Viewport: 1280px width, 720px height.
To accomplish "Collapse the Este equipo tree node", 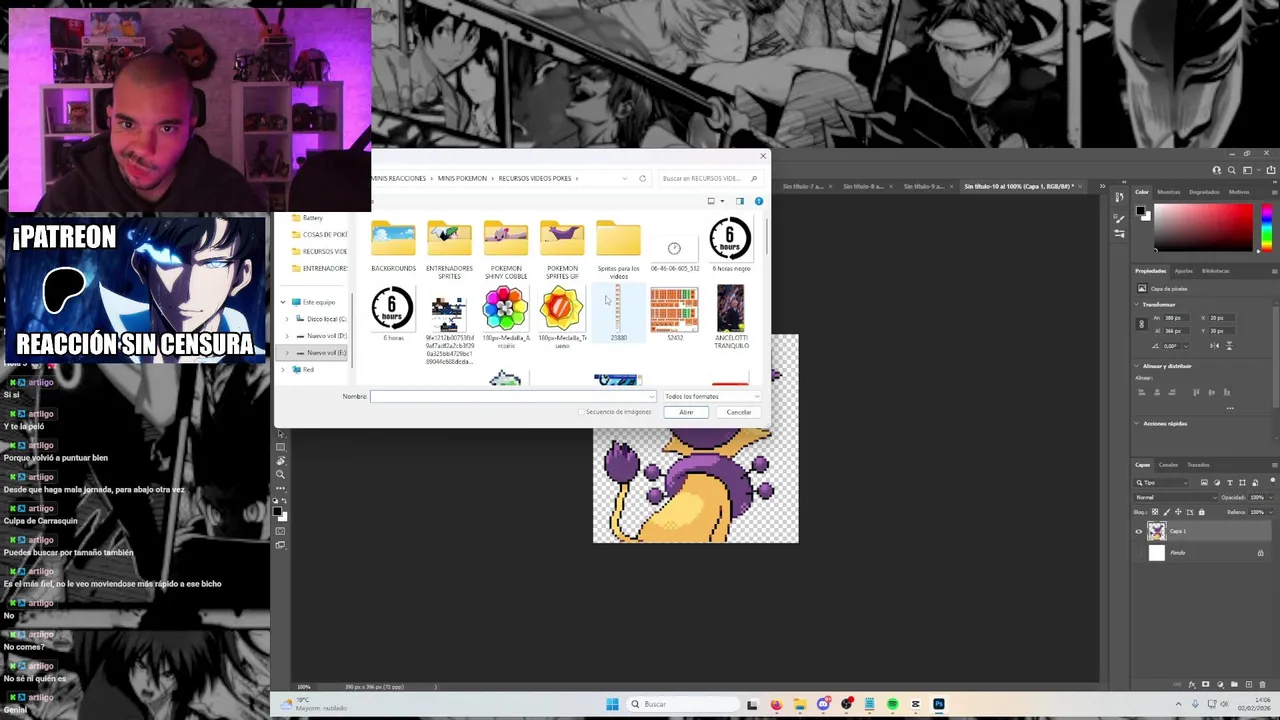I will click(x=283, y=302).
